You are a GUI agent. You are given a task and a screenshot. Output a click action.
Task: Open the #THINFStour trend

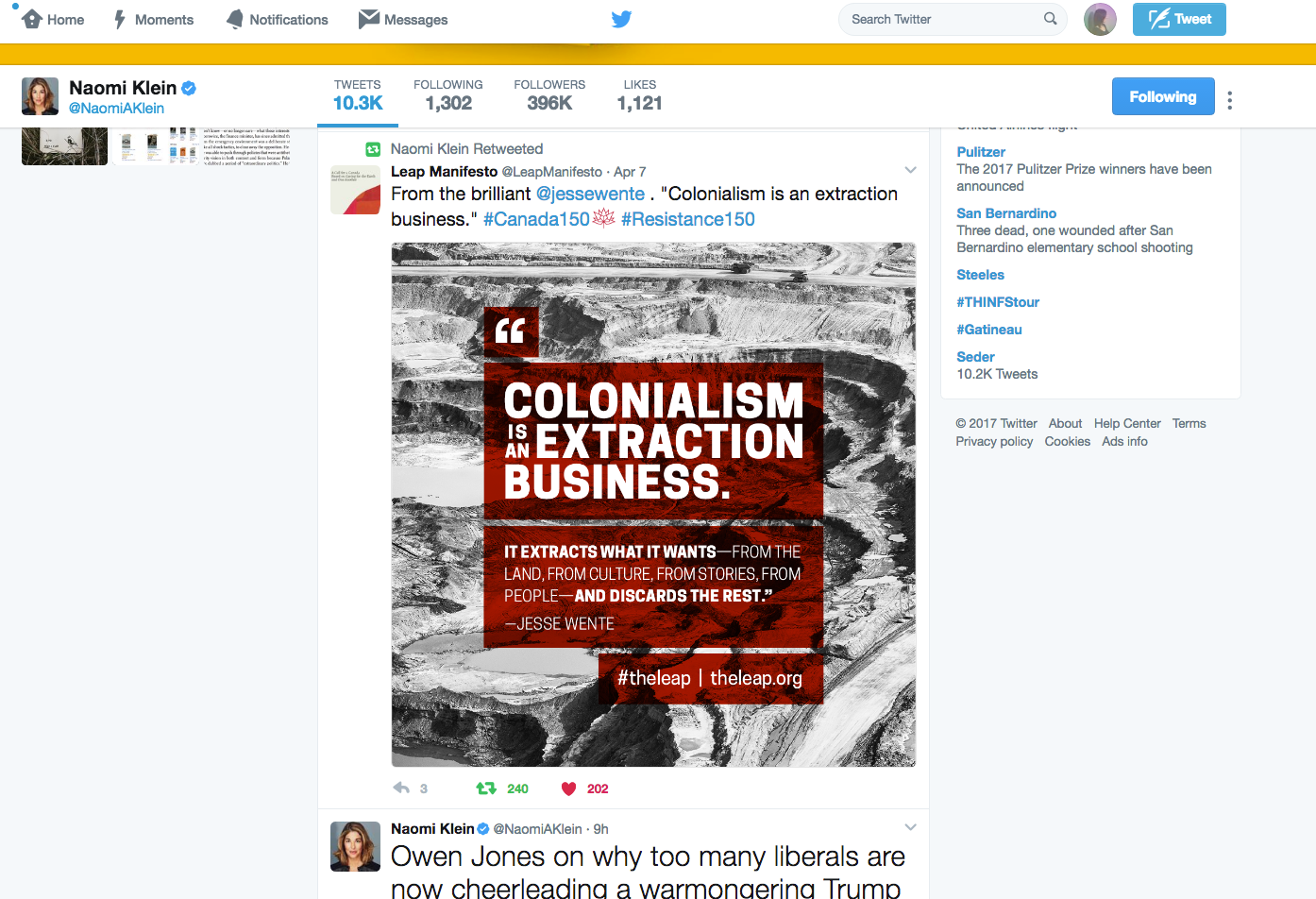(998, 302)
